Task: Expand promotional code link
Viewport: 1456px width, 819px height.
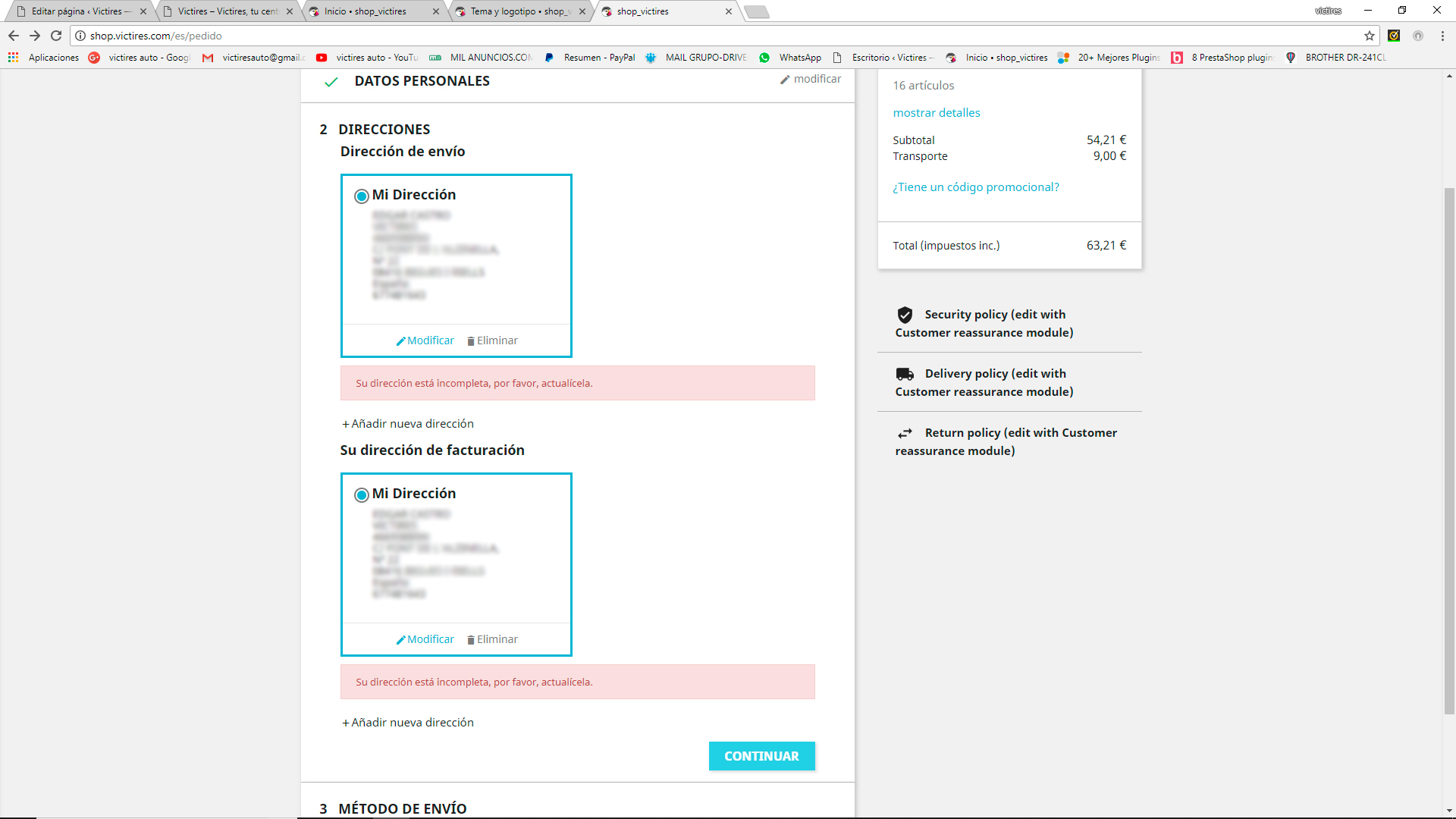Action: (x=975, y=187)
